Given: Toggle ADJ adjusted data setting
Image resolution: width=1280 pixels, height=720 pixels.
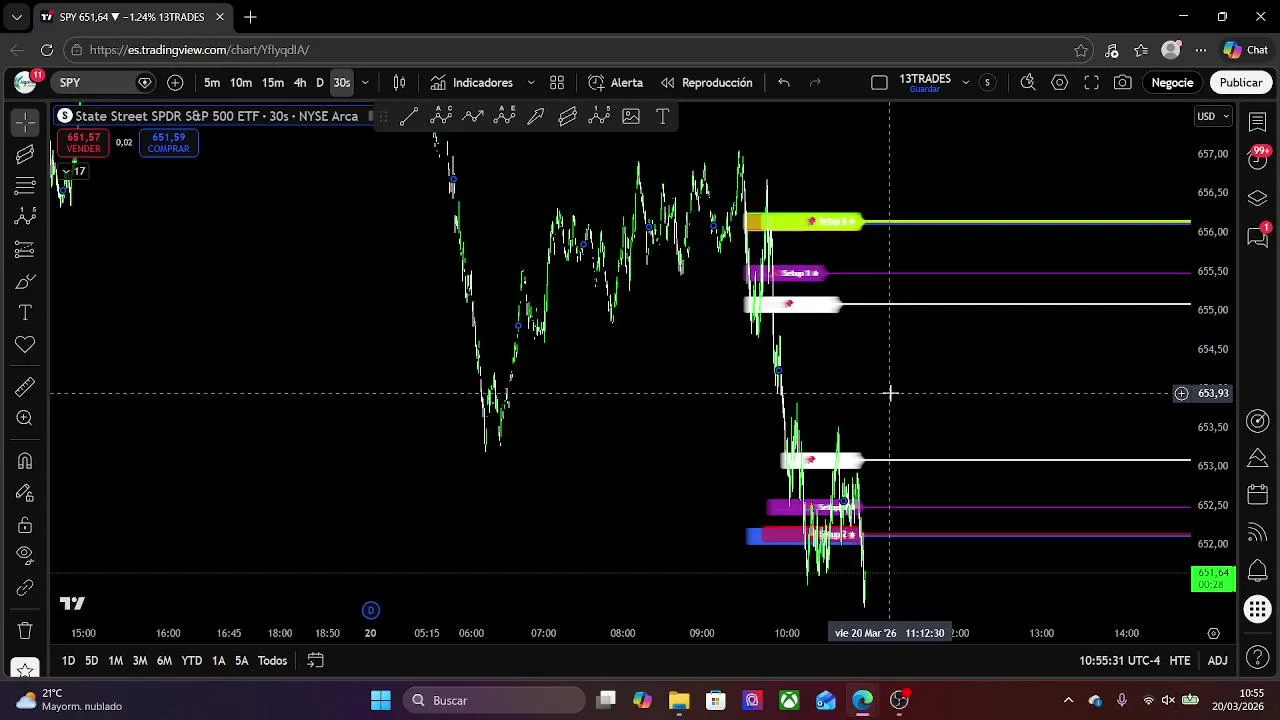Looking at the screenshot, I should [1217, 661].
